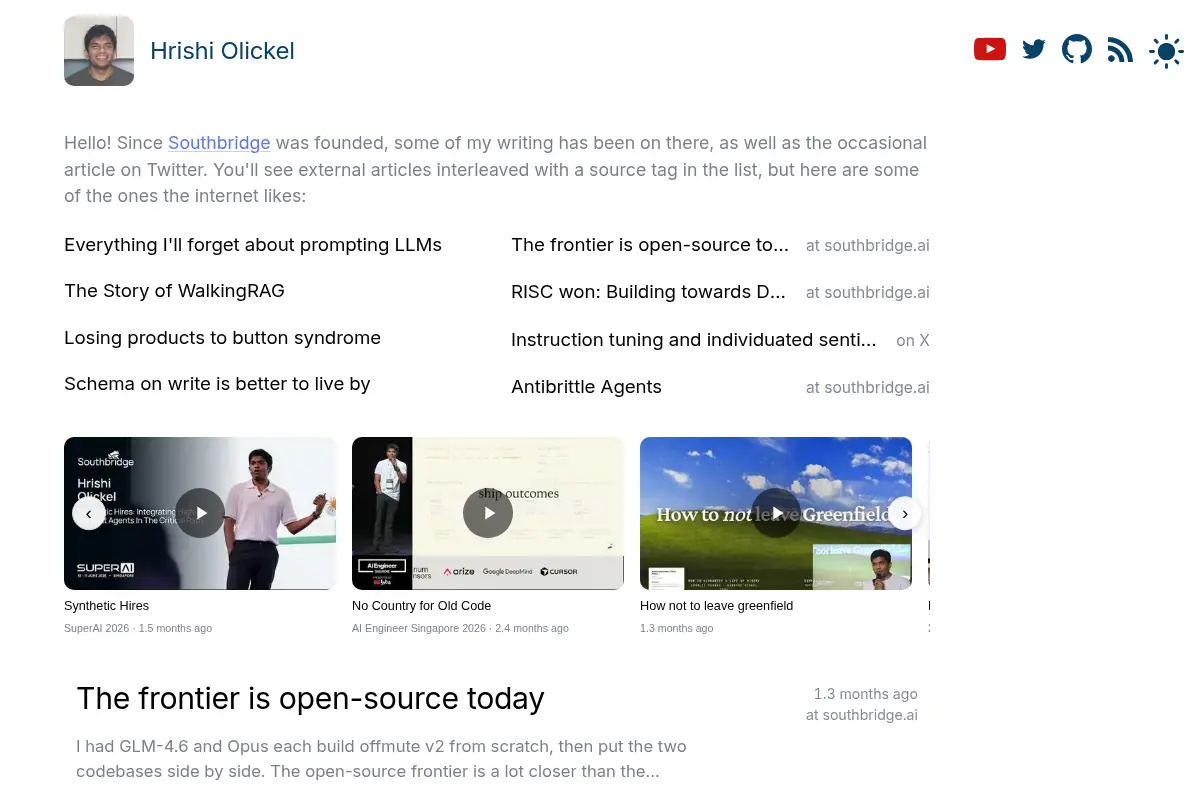
Task: Open The Story of WalkingRAG article
Action: coord(174,291)
